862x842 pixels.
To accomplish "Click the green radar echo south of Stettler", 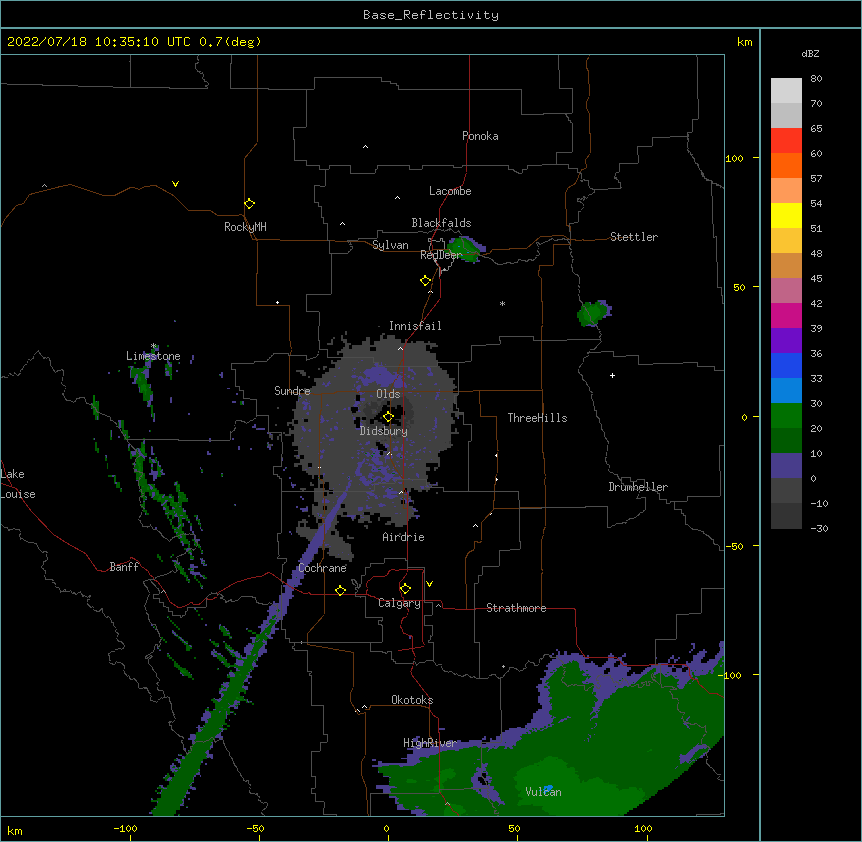I will pyautogui.click(x=593, y=313).
